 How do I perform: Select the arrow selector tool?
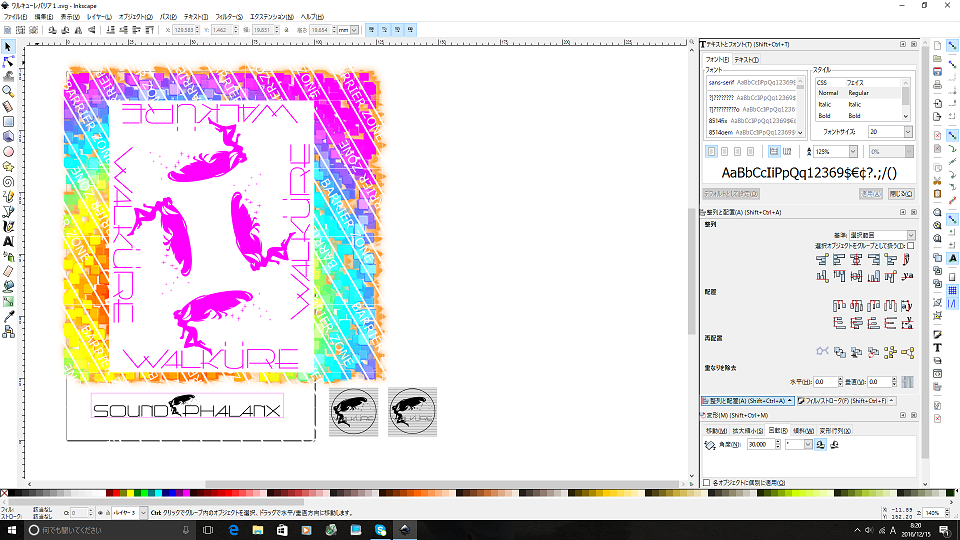click(8, 47)
